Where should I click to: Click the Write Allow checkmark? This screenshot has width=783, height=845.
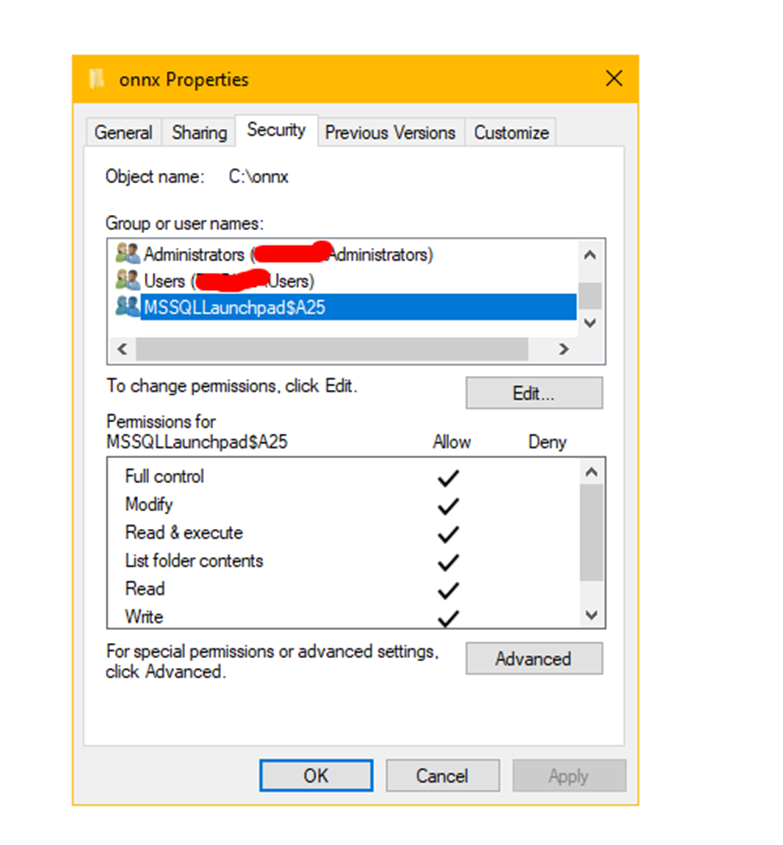click(448, 618)
